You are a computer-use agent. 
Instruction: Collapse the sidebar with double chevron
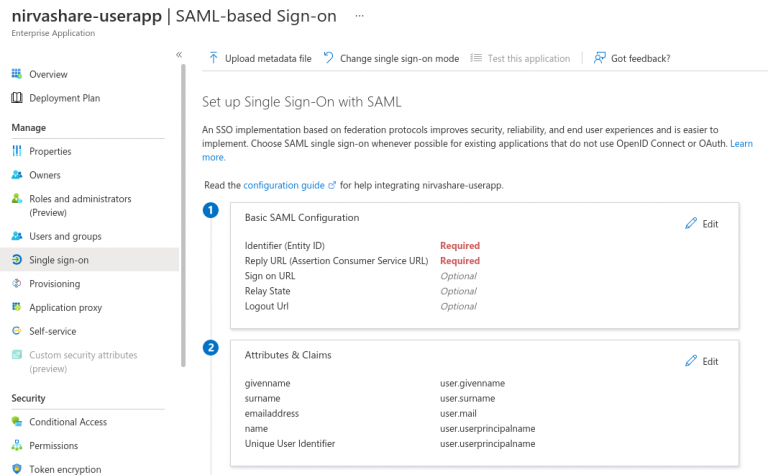[179, 54]
